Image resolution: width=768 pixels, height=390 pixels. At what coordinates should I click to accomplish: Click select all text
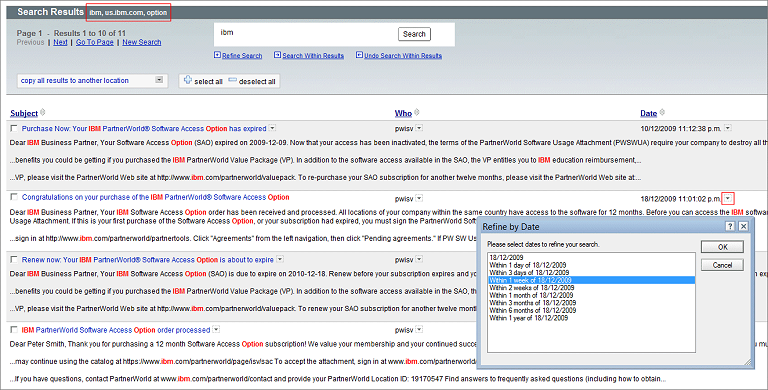click(x=208, y=81)
